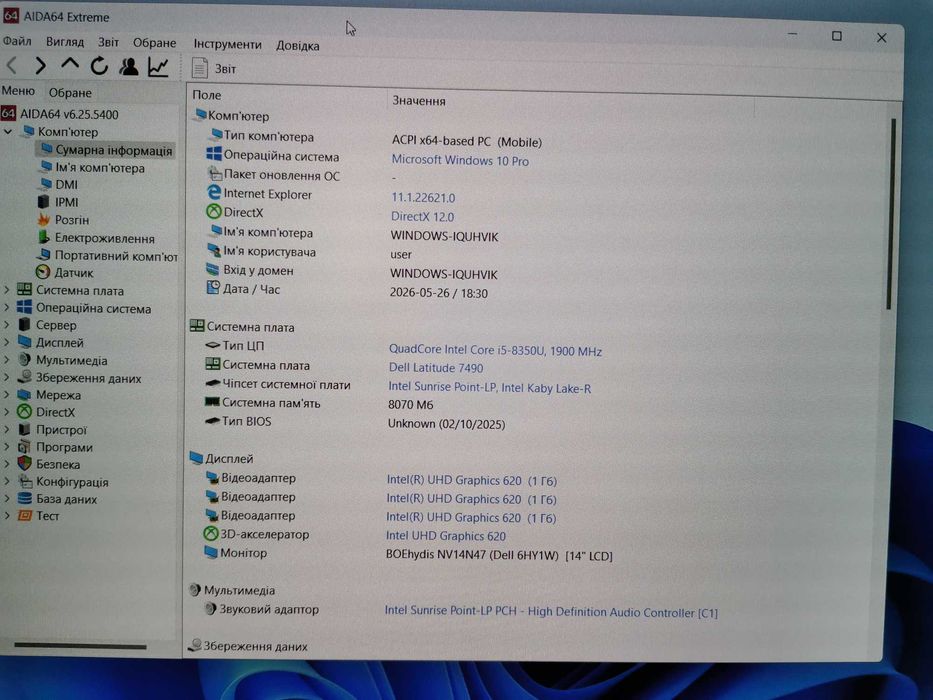Screen dimensions: 933x700
Task: Click the Звуковий адаптор speaker icon
Action: [209, 608]
